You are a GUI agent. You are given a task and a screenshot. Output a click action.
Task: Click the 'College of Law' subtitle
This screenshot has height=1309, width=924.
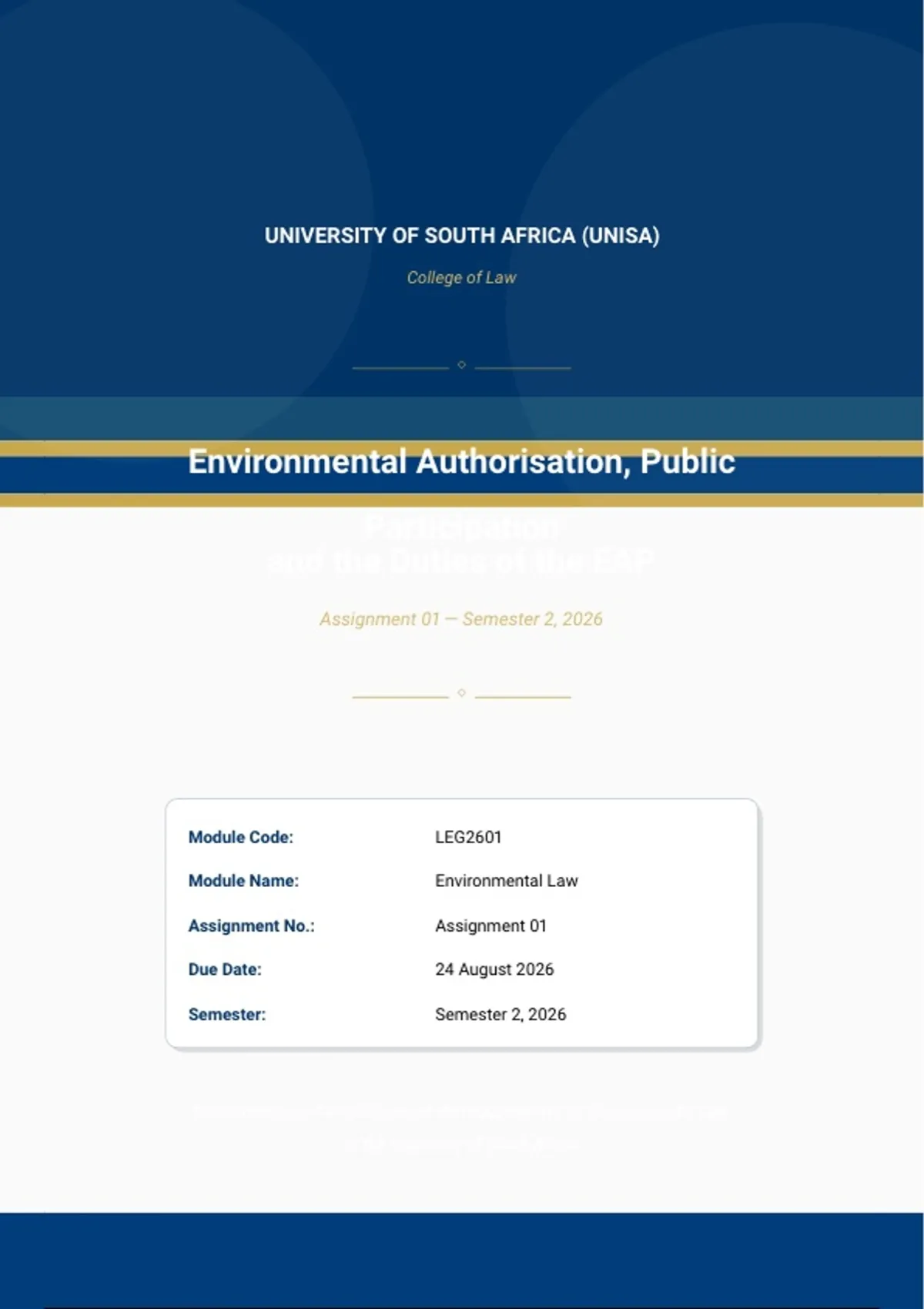coord(461,277)
